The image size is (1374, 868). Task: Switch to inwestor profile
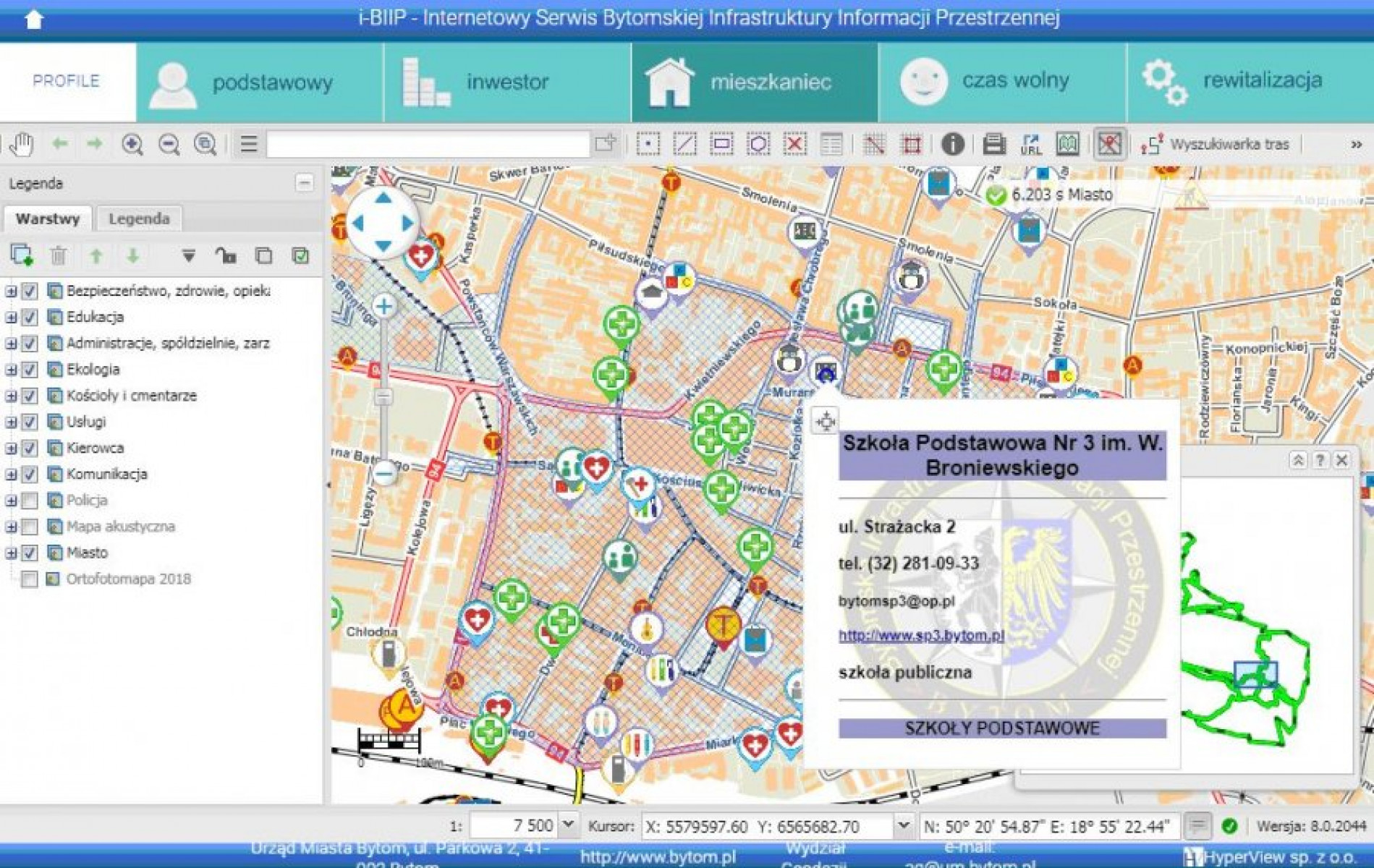[507, 82]
